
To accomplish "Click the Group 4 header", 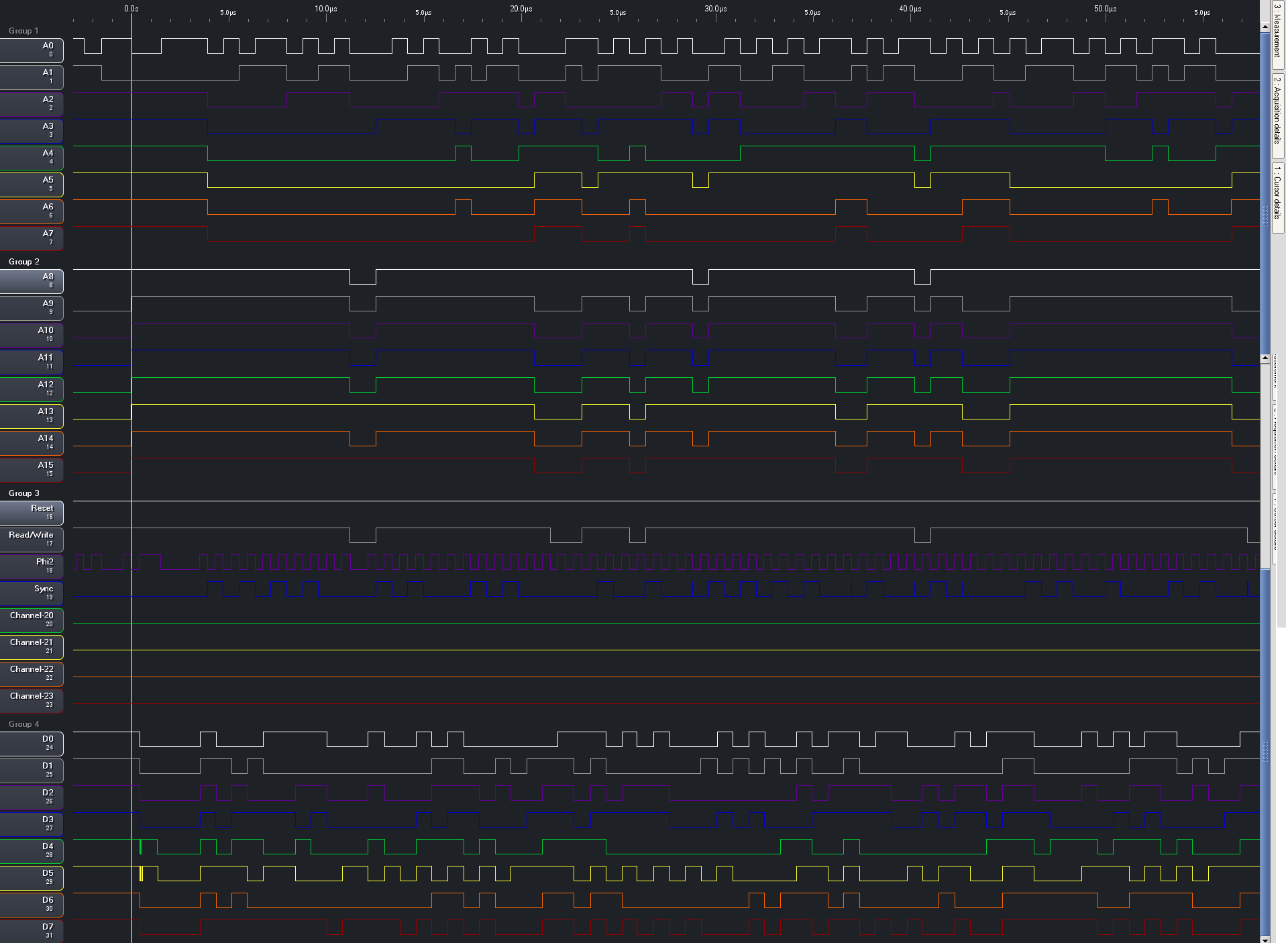I will 23,724.
